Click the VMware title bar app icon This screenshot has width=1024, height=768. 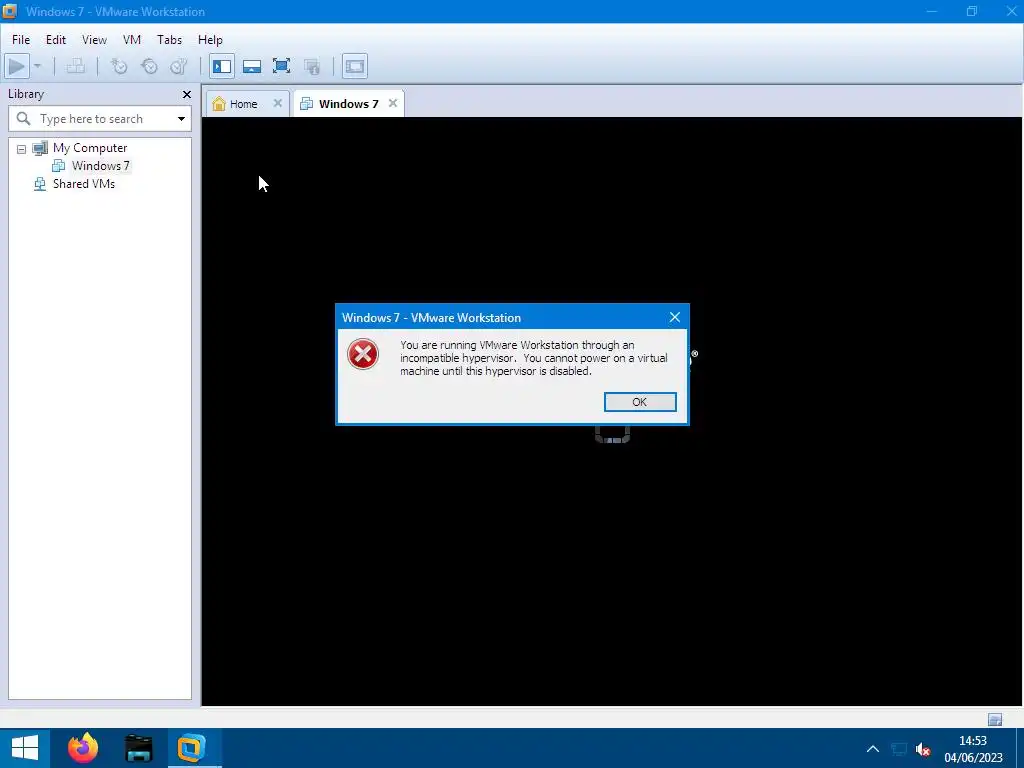click(10, 11)
